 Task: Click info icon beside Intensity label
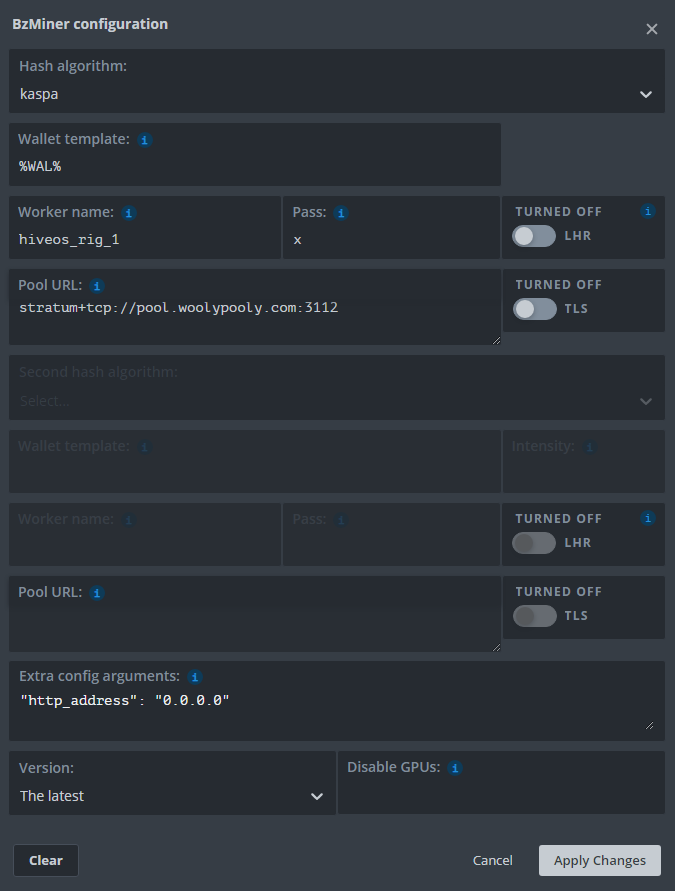(x=590, y=447)
